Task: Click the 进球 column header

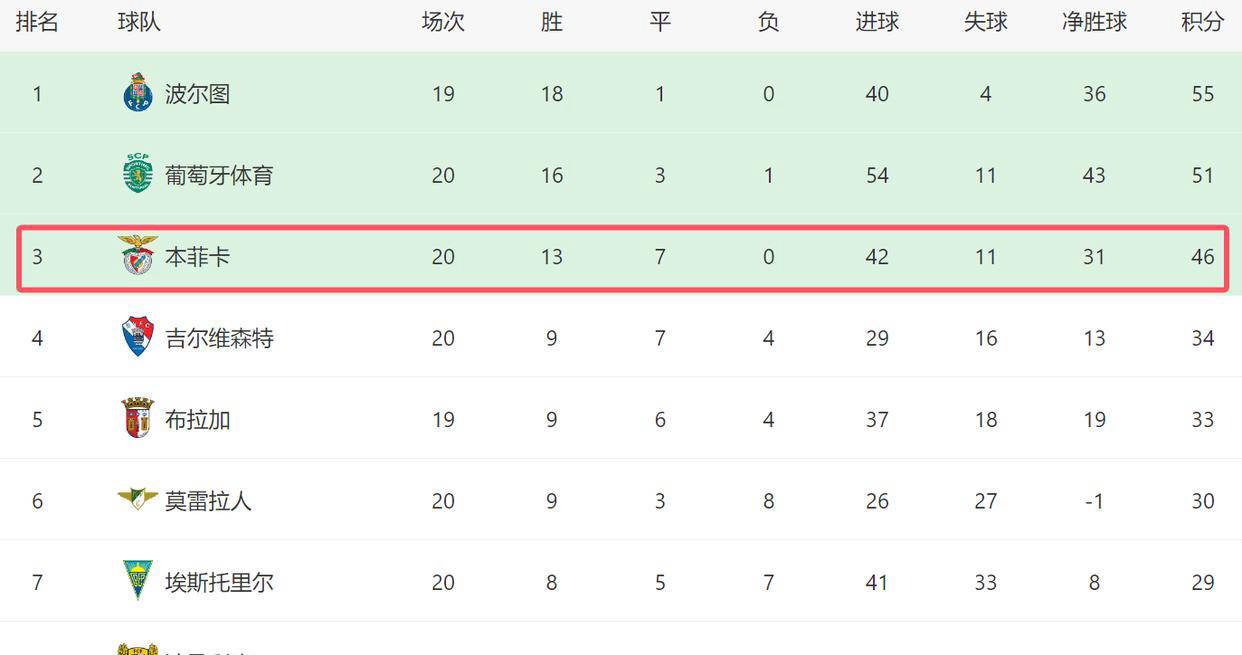Action: click(x=877, y=22)
